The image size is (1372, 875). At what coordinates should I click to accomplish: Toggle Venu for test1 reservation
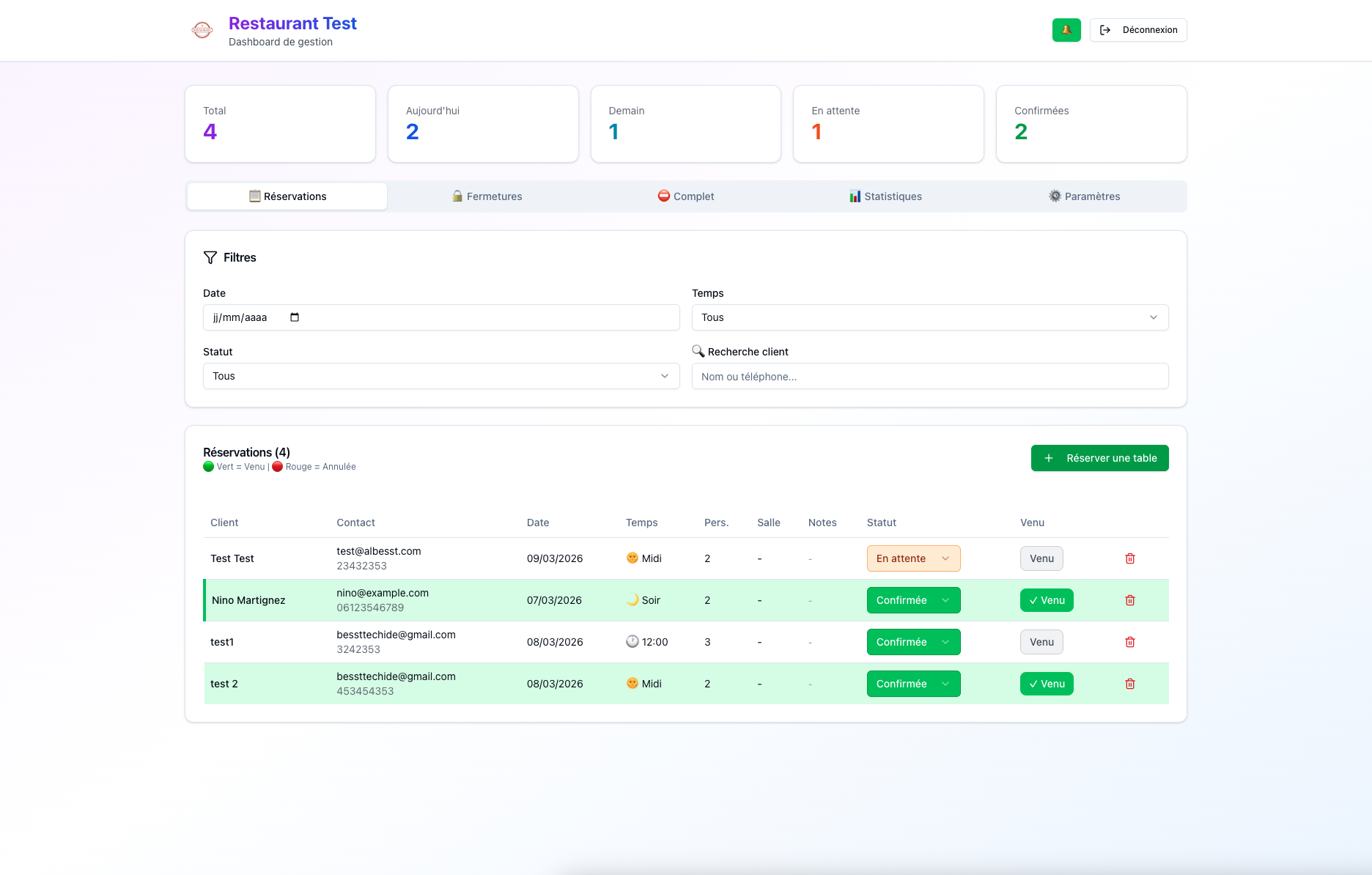[1041, 642]
